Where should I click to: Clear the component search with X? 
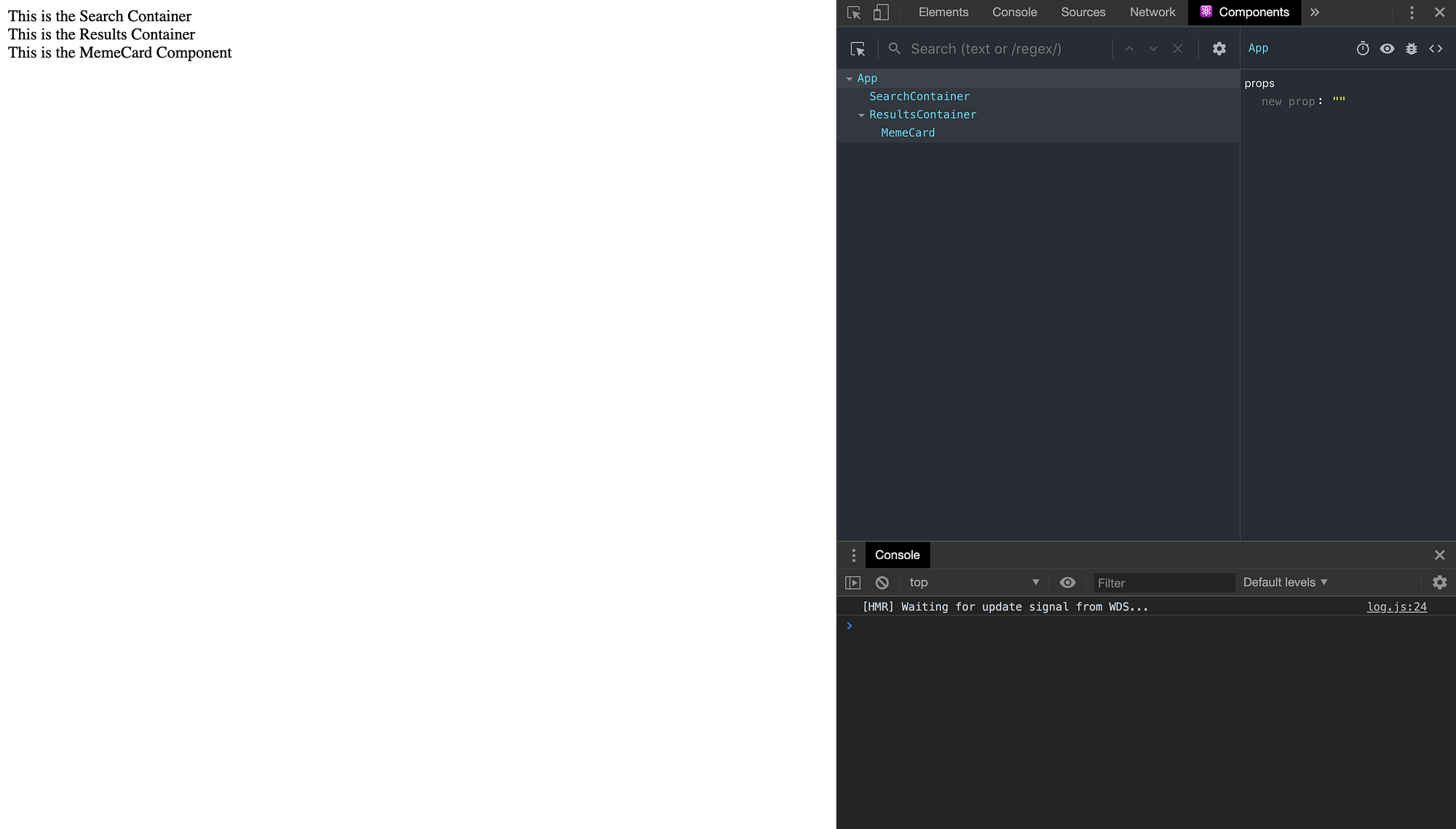coord(1178,49)
